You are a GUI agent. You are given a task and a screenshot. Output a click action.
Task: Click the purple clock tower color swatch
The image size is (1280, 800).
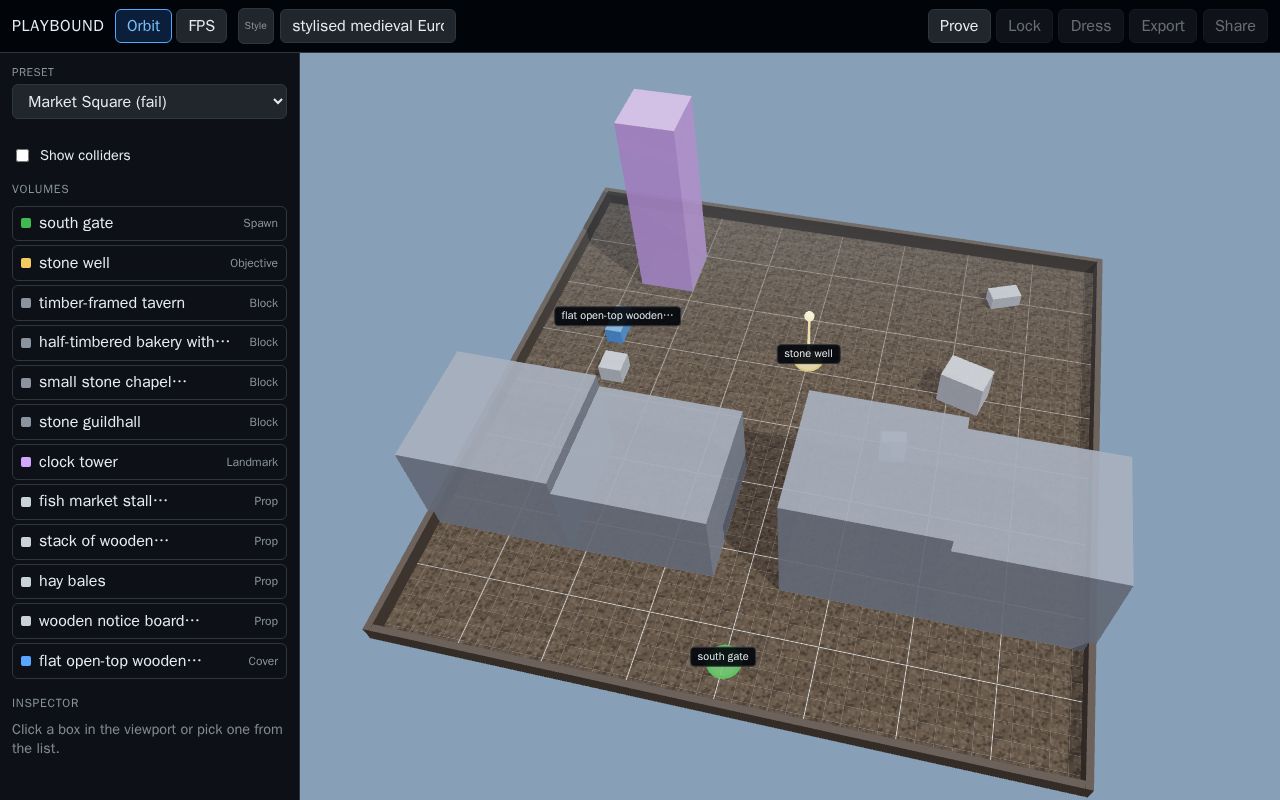(26, 462)
